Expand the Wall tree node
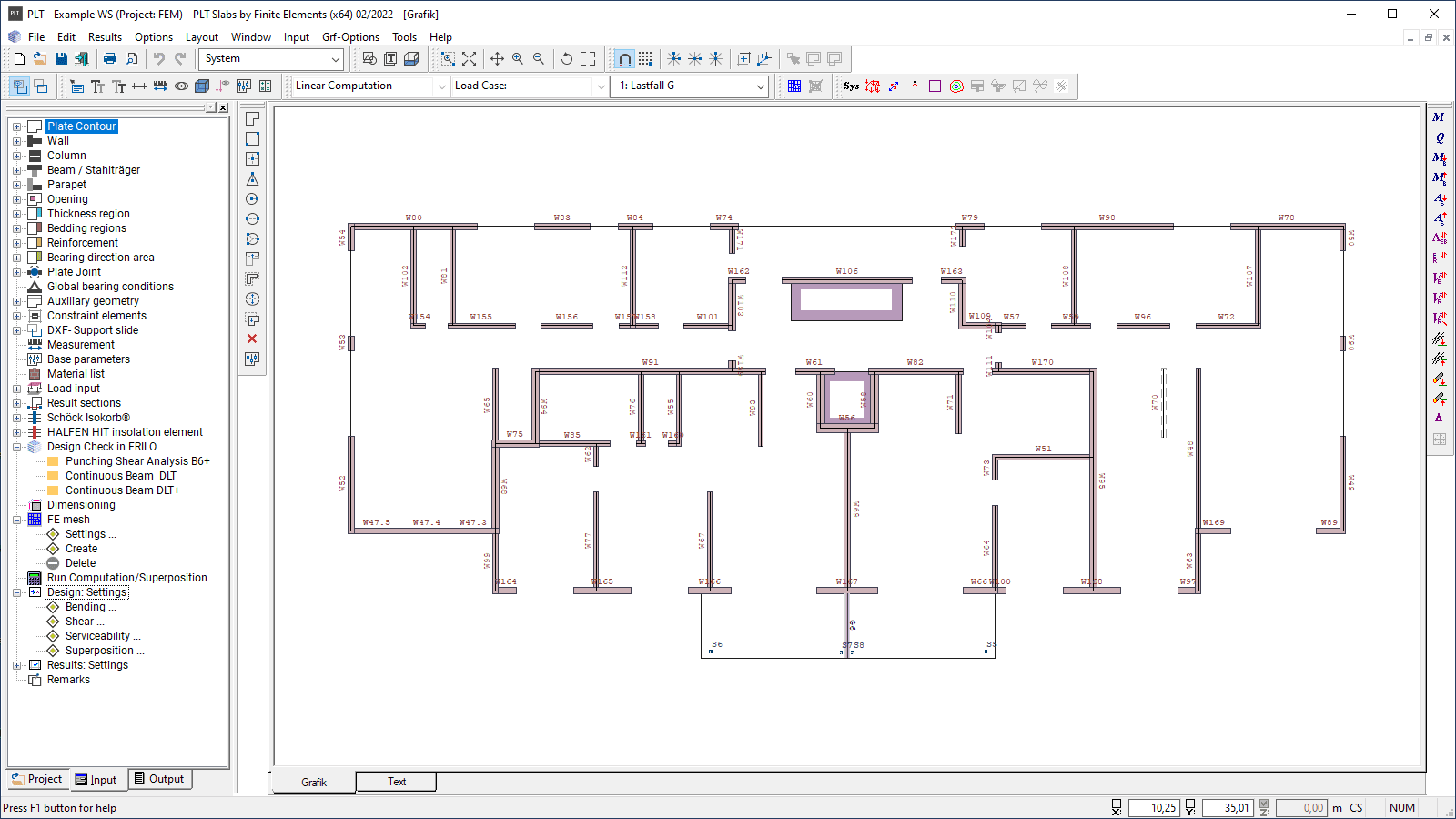The height and width of the screenshot is (819, 1456). point(16,141)
